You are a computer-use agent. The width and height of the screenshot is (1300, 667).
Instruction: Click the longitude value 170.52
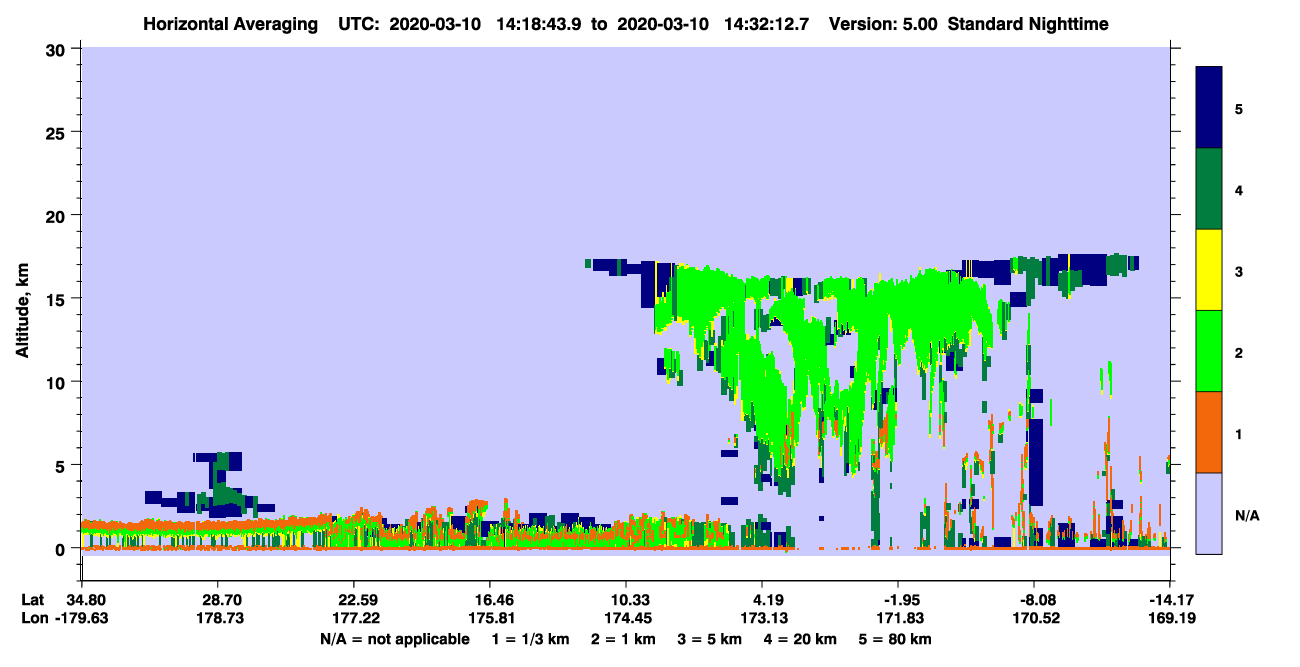1034,618
